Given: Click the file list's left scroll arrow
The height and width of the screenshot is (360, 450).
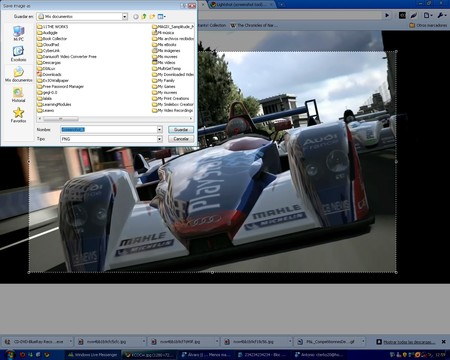Looking at the screenshot, I should coord(40,119).
